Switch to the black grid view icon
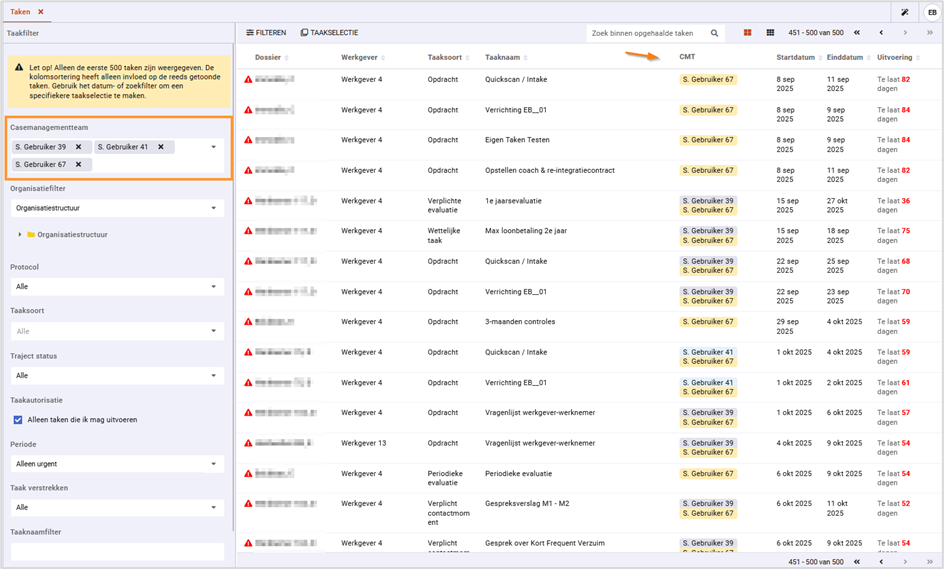The image size is (944, 569). pyautogui.click(x=770, y=33)
